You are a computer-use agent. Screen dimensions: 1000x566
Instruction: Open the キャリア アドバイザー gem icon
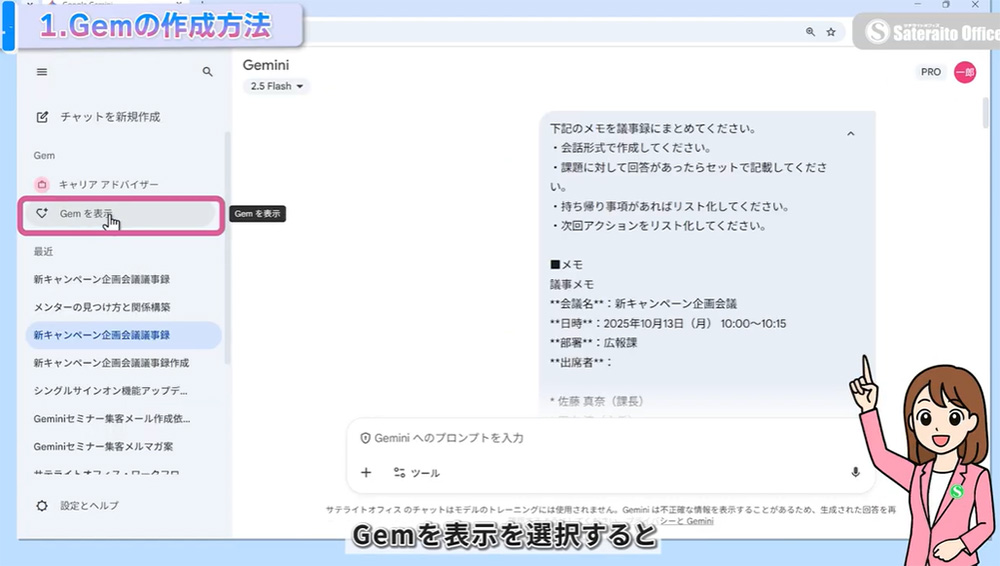pos(41,184)
